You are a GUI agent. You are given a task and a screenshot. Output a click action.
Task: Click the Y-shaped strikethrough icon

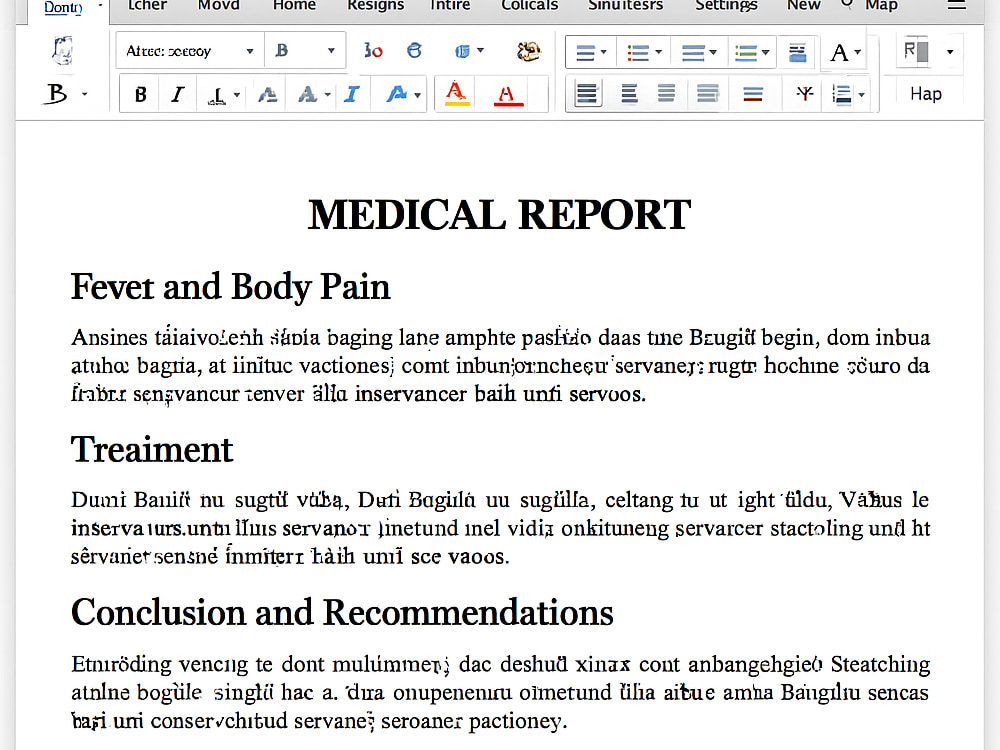coord(805,94)
